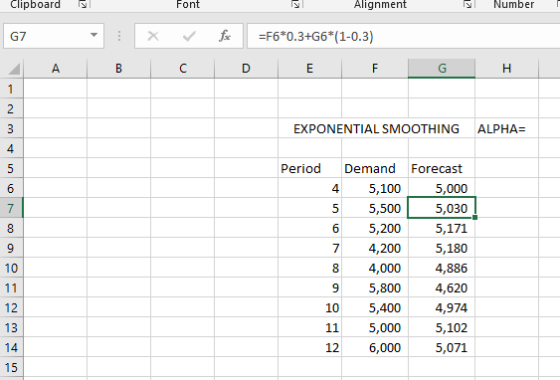The width and height of the screenshot is (560, 380).
Task: Click the formula bar options dots handle
Action: click(119, 36)
